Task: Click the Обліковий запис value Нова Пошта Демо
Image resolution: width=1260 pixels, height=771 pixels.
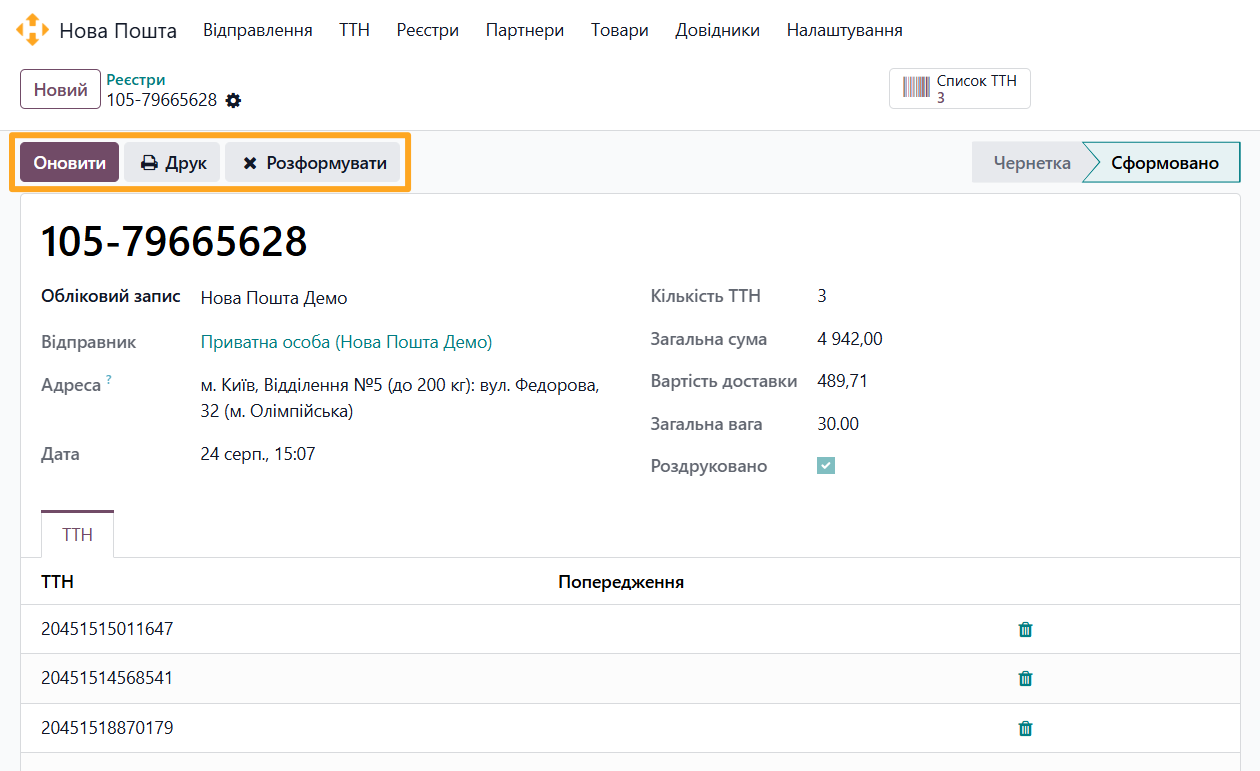Action: tap(274, 298)
